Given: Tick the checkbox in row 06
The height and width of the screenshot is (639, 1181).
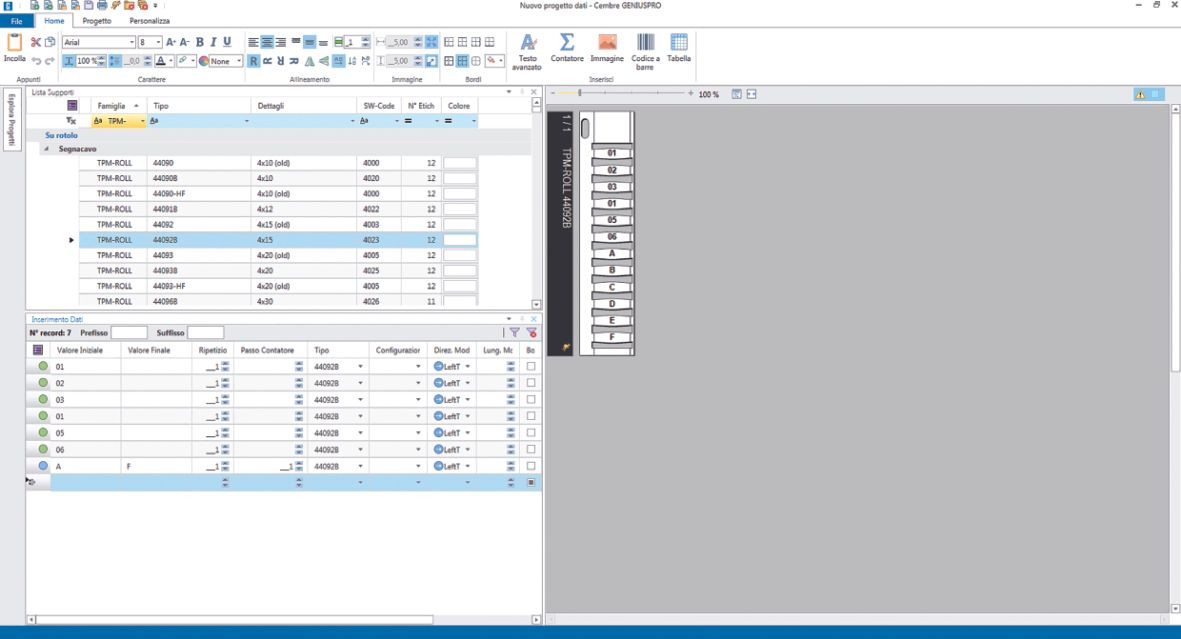Looking at the screenshot, I should click(531, 449).
